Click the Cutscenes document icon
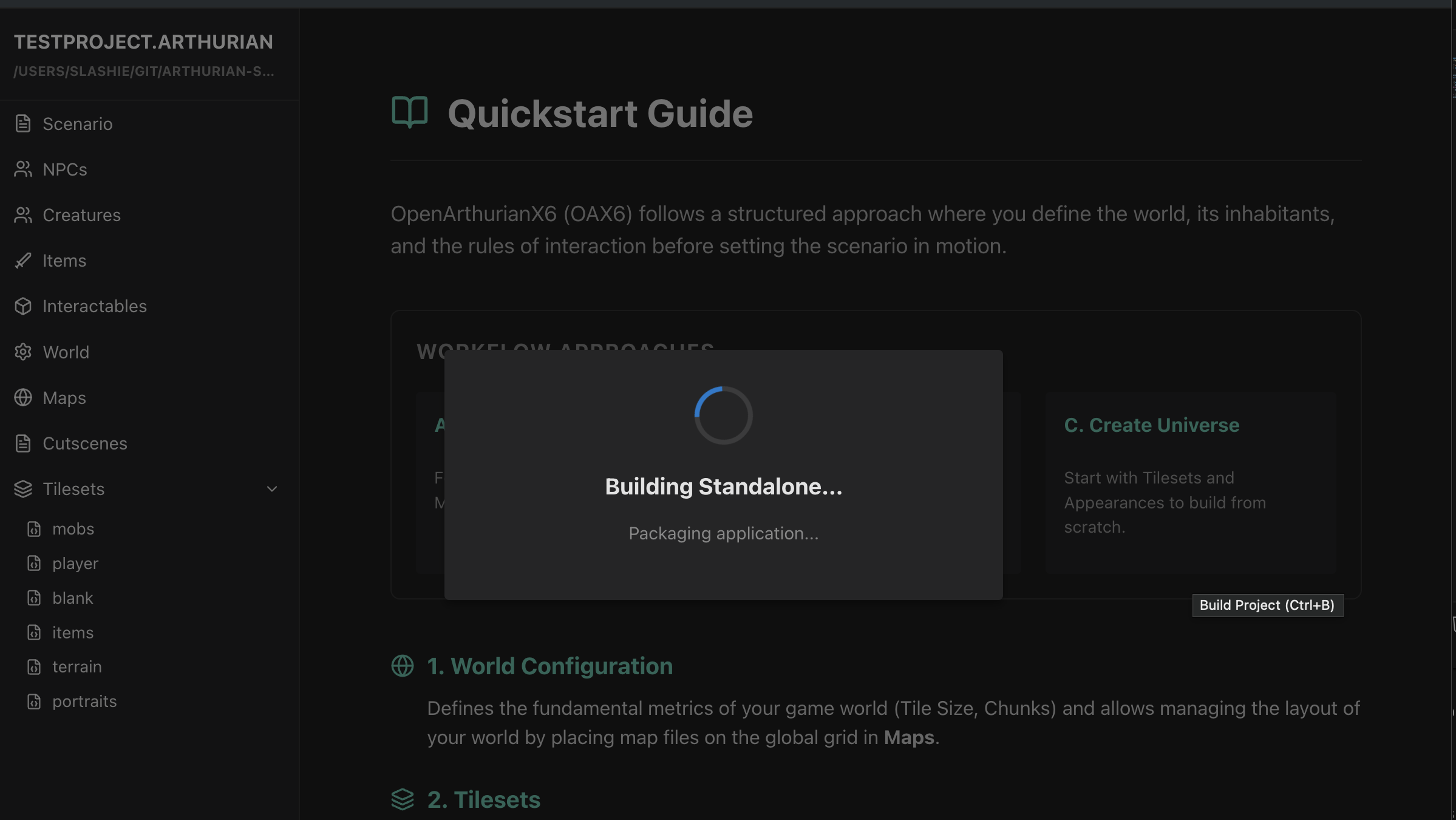The image size is (1456, 820). 23,443
